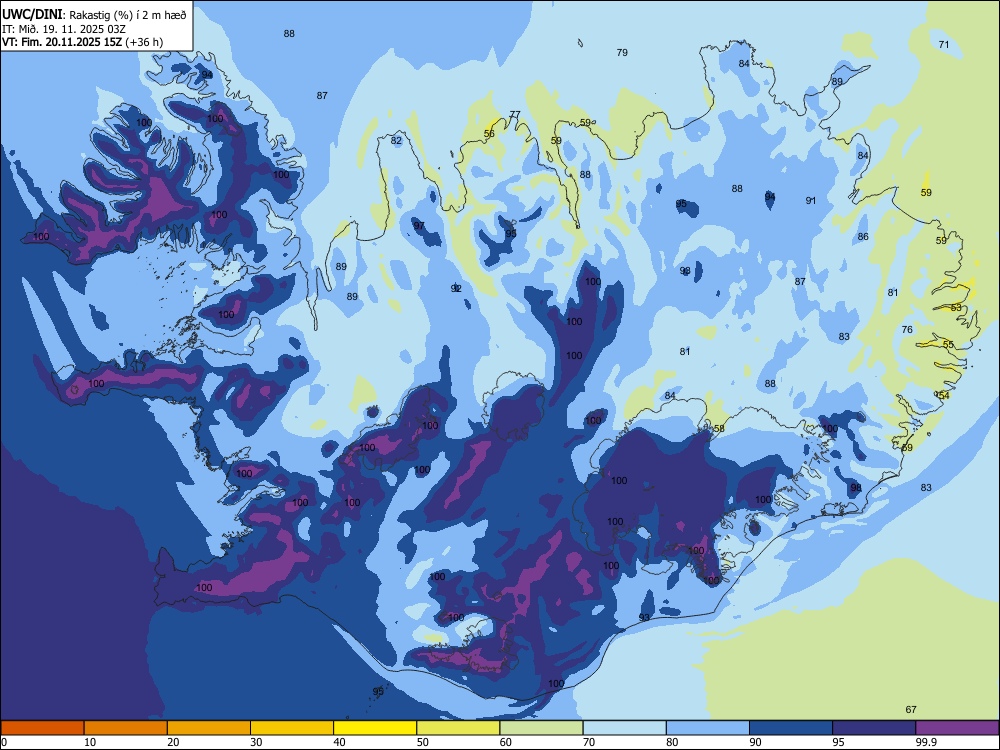This screenshot has width=1000, height=750.
Task: Click the 20–30 light orange legend swatch
Action: [209, 728]
